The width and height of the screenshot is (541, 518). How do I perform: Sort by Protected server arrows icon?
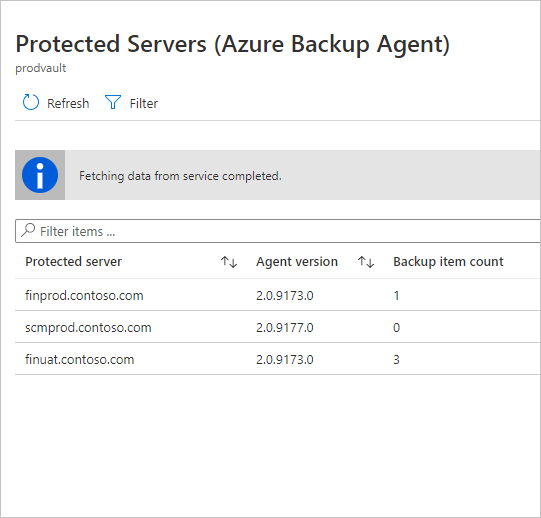coord(229,262)
